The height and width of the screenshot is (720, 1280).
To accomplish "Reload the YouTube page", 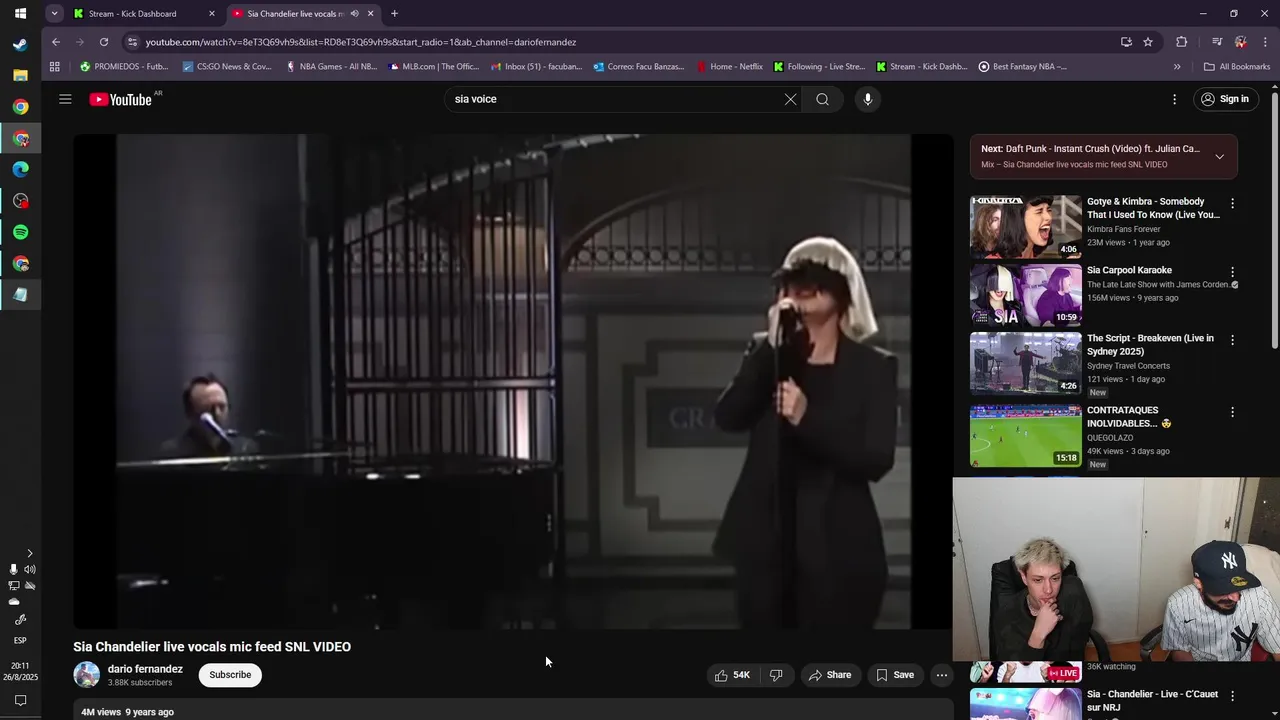I will pyautogui.click(x=104, y=42).
